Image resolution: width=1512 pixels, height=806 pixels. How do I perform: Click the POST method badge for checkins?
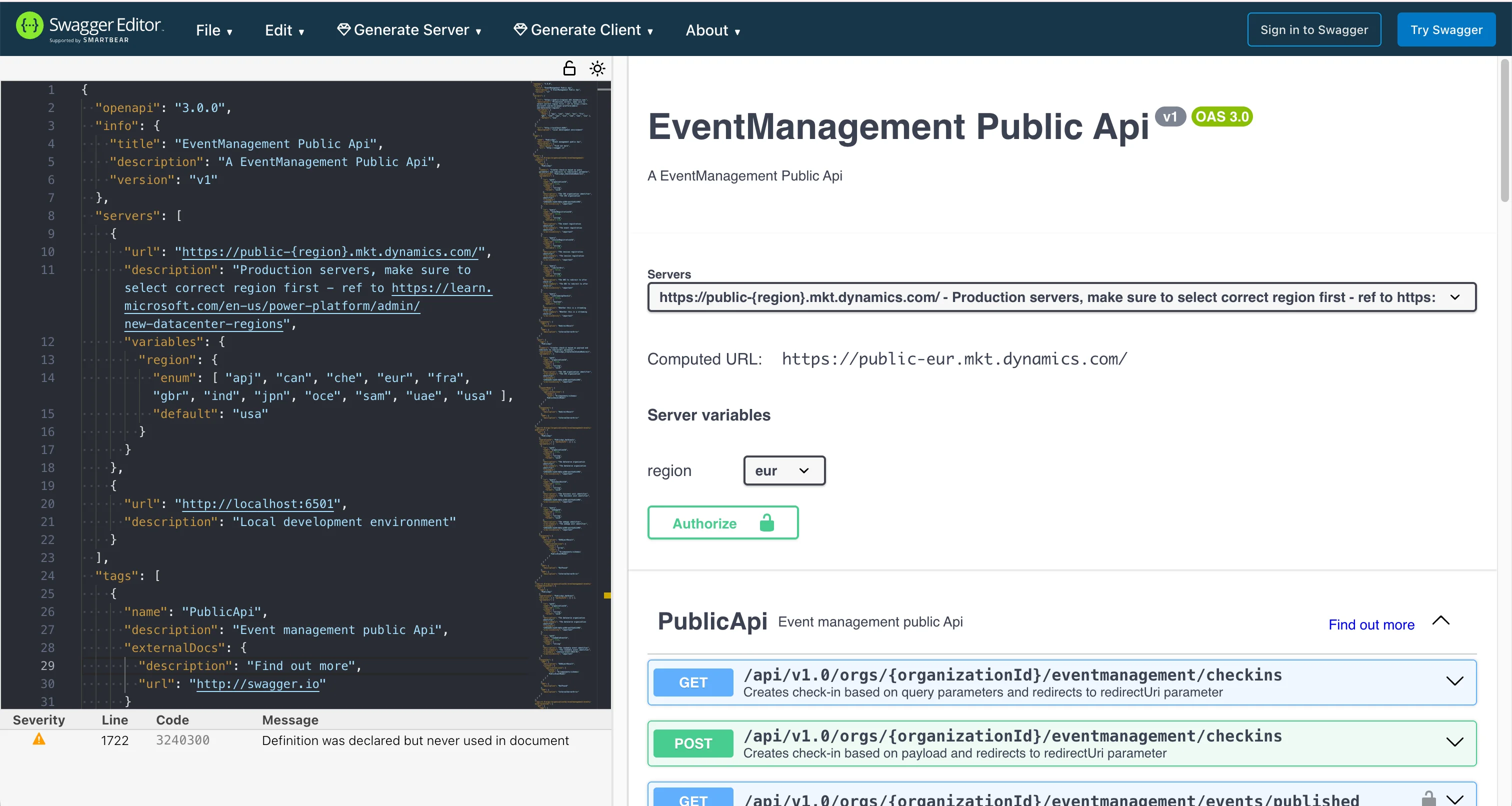pos(692,743)
